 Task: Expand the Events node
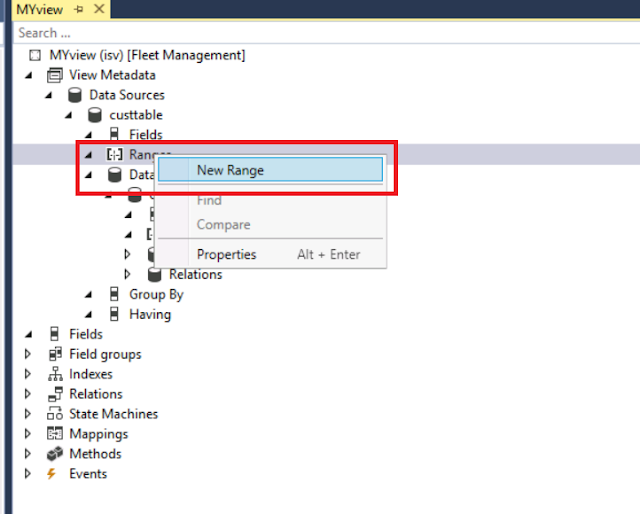pos(27,474)
